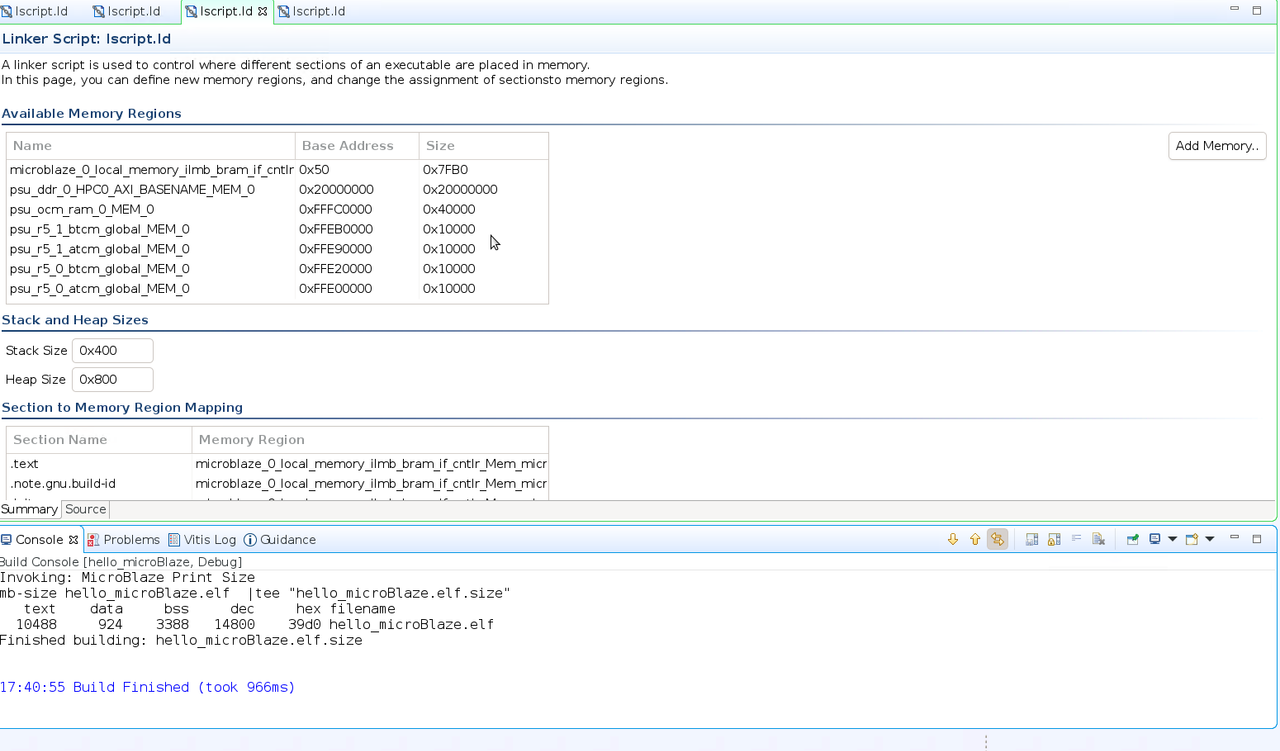Maximize the console panel
The height and width of the screenshot is (751, 1280).
click(1257, 538)
